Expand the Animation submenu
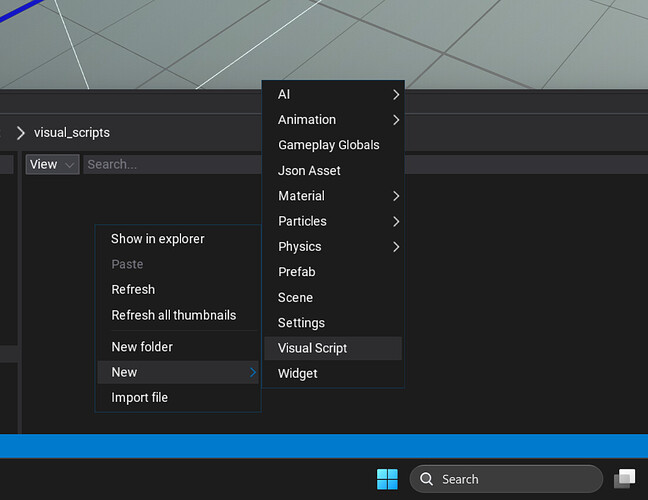This screenshot has width=648, height=500. [x=333, y=119]
